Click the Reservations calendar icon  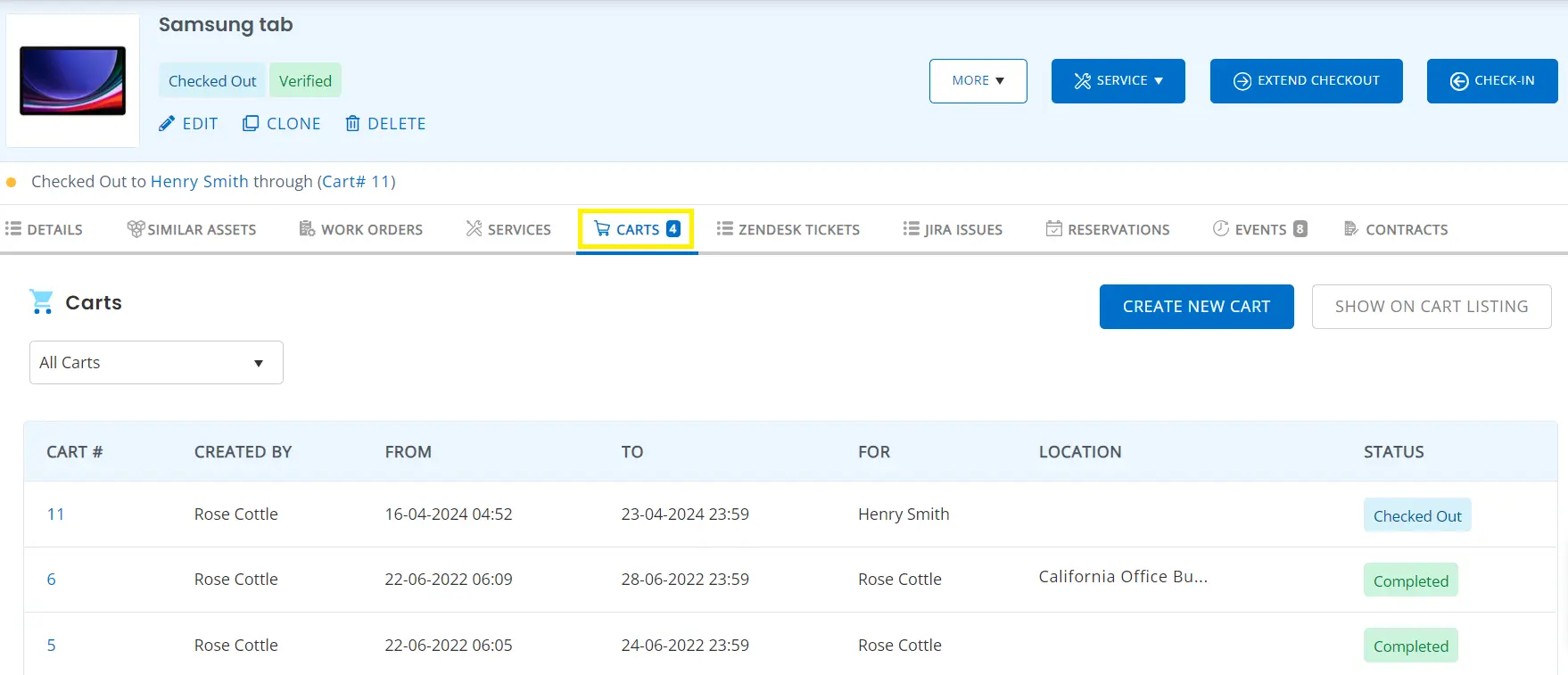(1053, 229)
